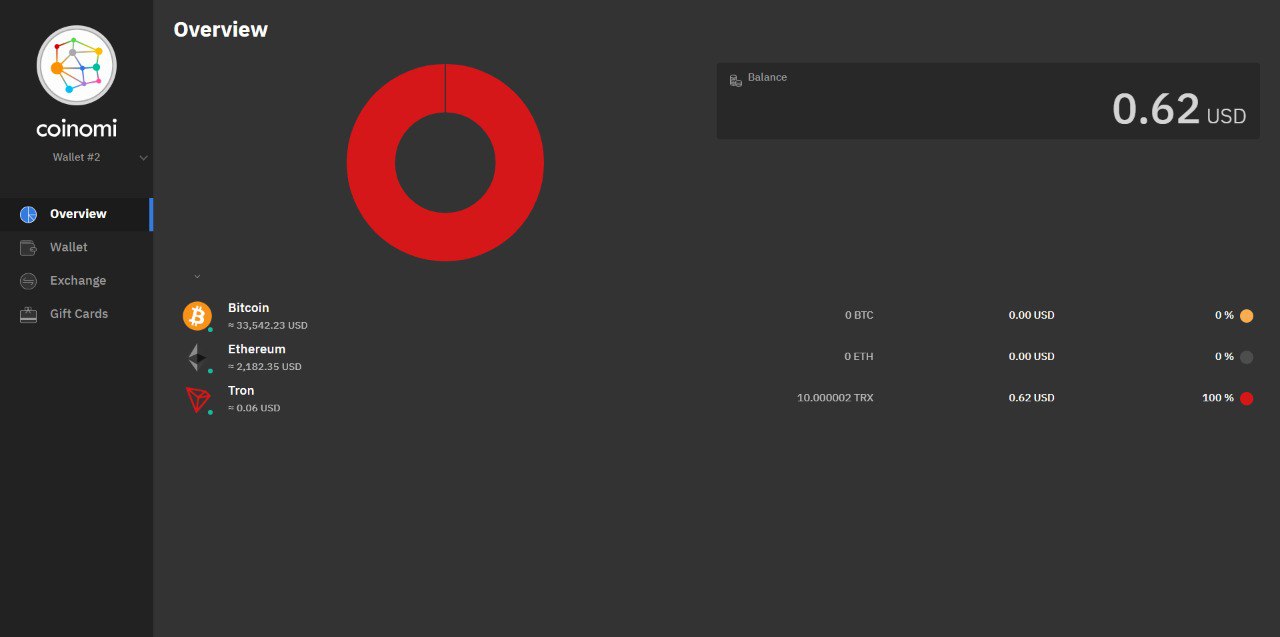Click the Balance coins icon

click(x=736, y=79)
